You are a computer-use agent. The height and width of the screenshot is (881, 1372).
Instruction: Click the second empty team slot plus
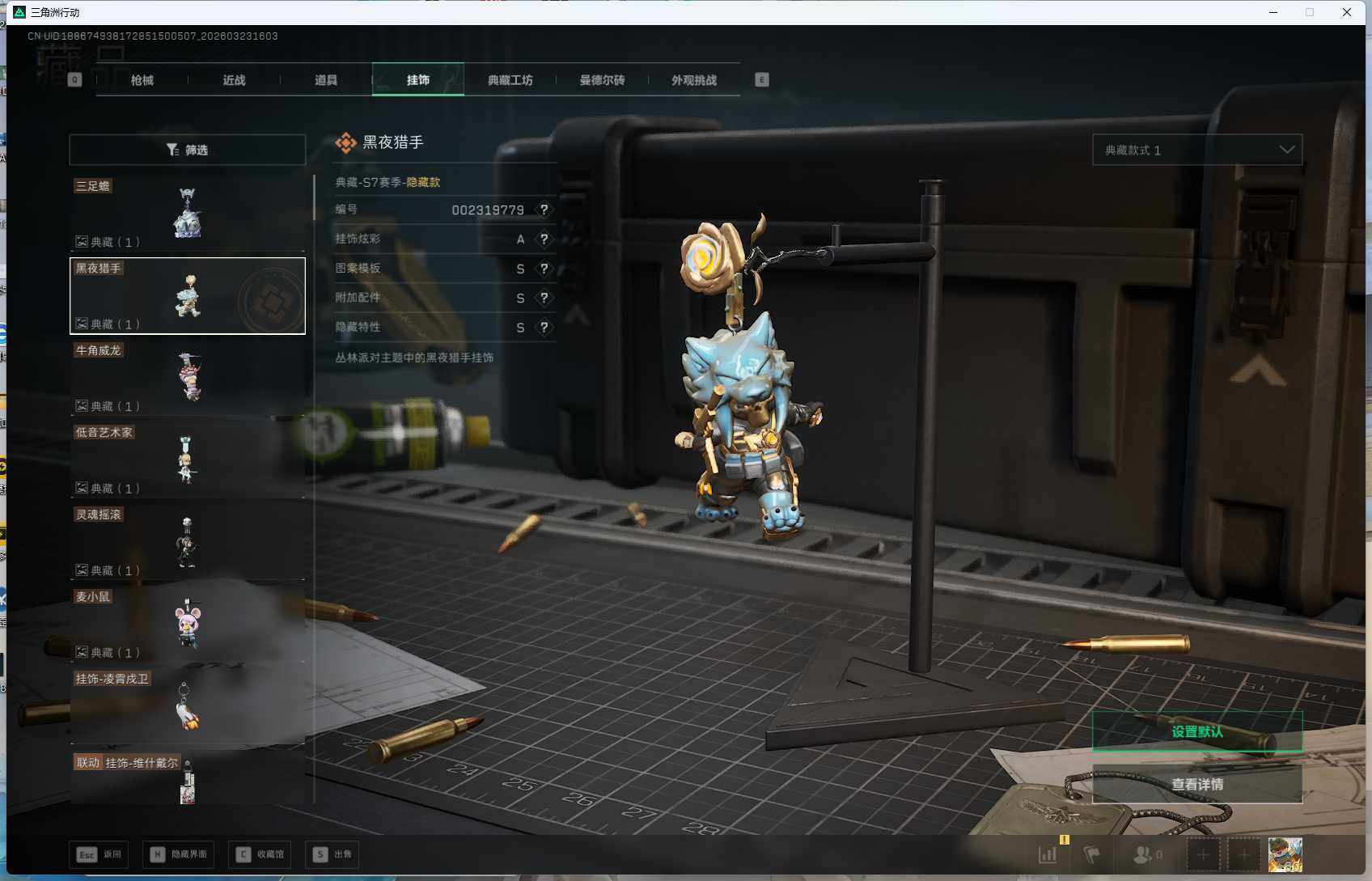(1244, 854)
